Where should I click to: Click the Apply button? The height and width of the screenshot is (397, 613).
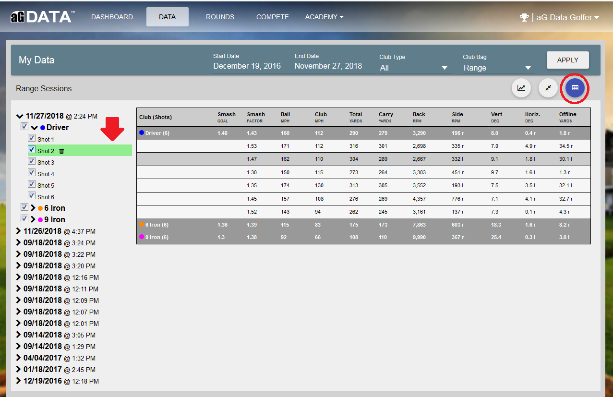point(568,60)
